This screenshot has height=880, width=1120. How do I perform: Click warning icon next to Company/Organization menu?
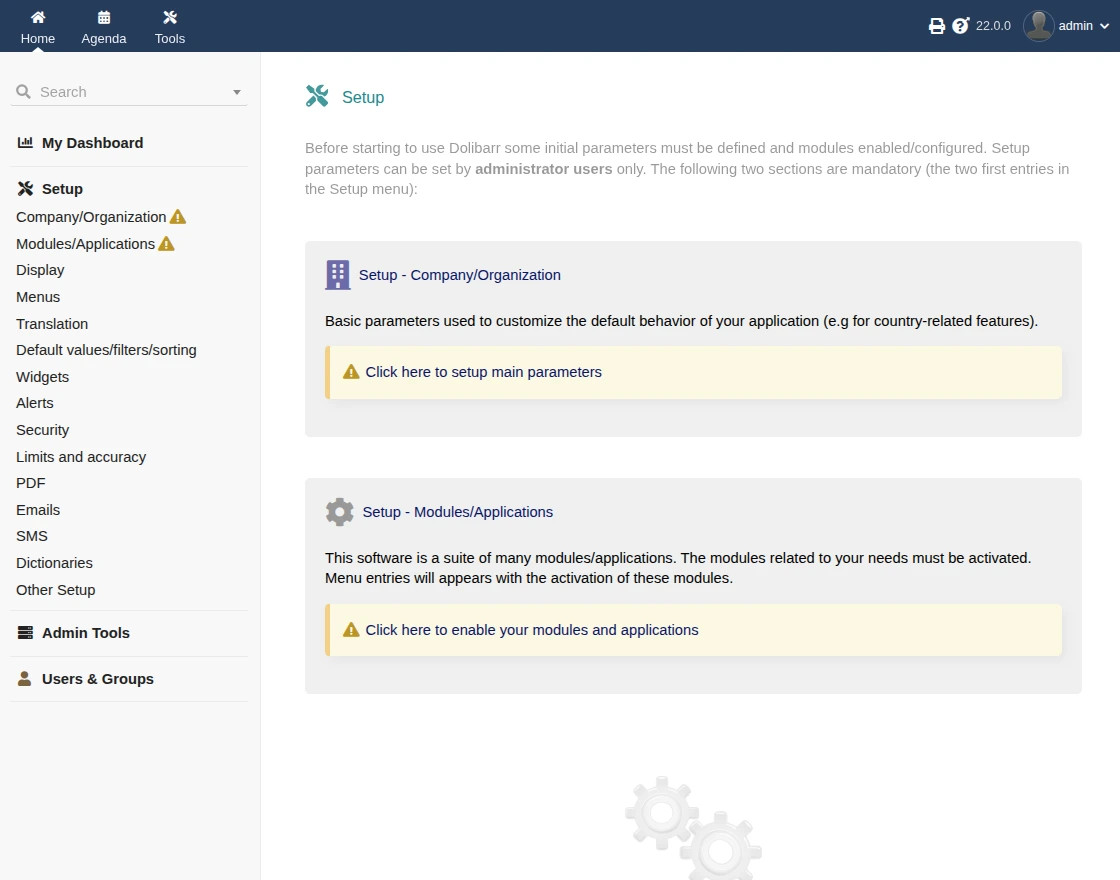coord(178,217)
